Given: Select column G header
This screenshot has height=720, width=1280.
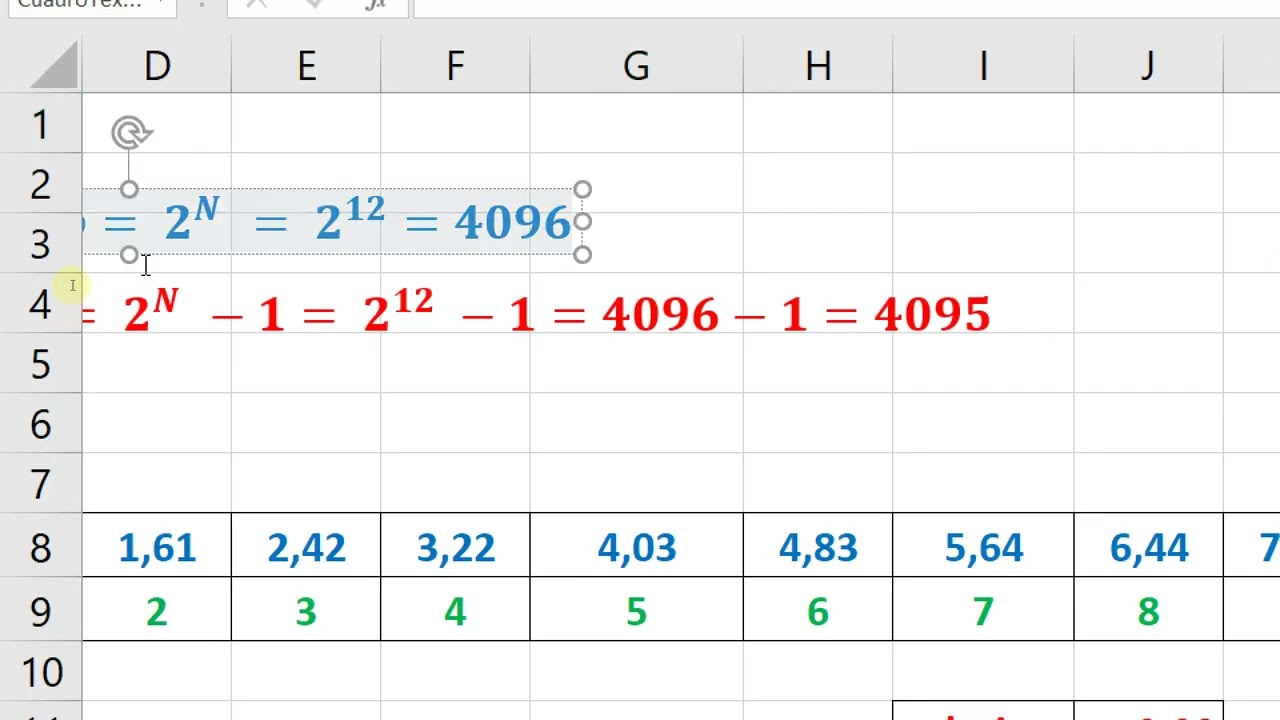Looking at the screenshot, I should (636, 66).
